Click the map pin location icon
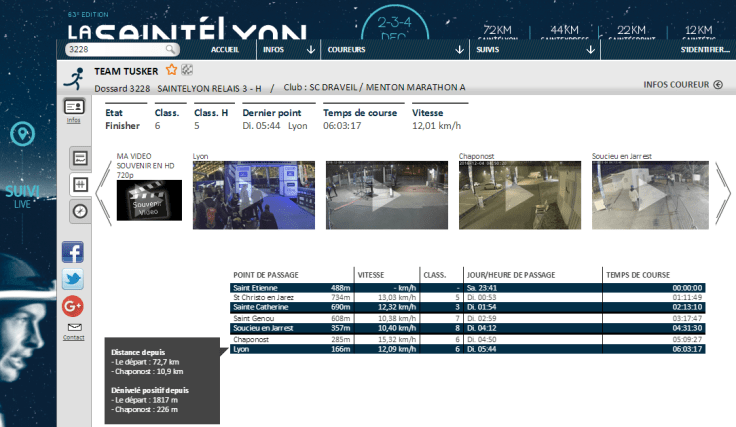 tap(23, 134)
